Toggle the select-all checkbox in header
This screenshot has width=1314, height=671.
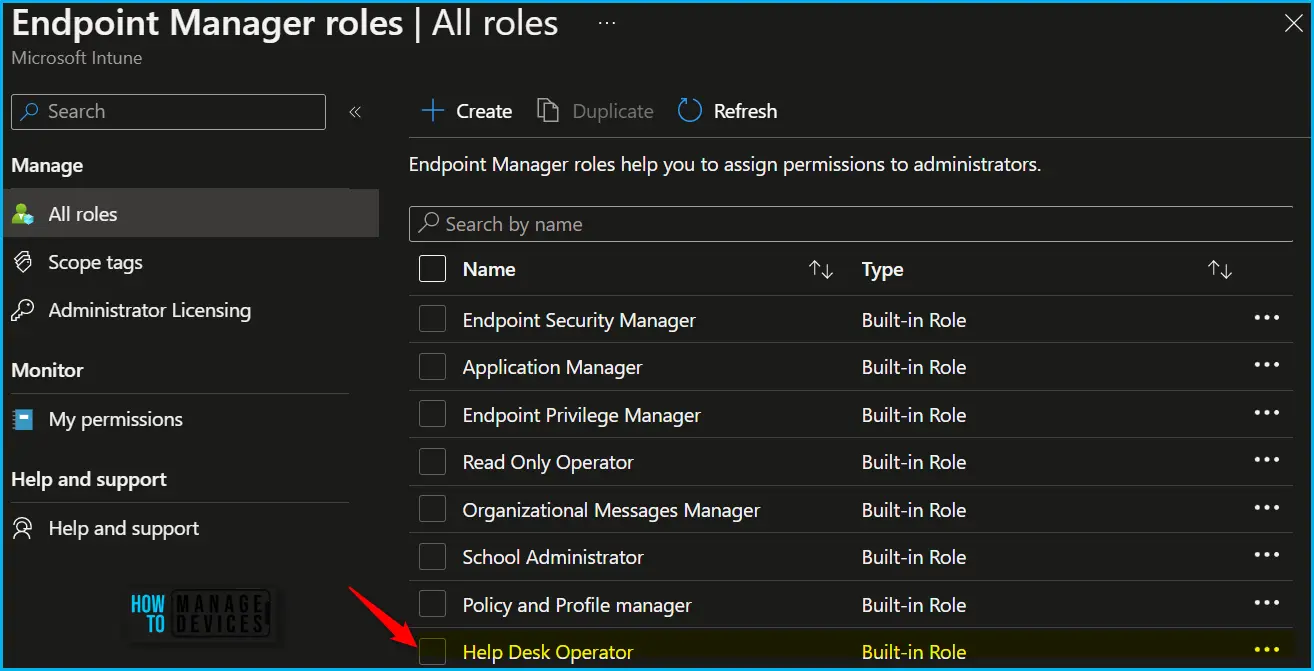432,269
